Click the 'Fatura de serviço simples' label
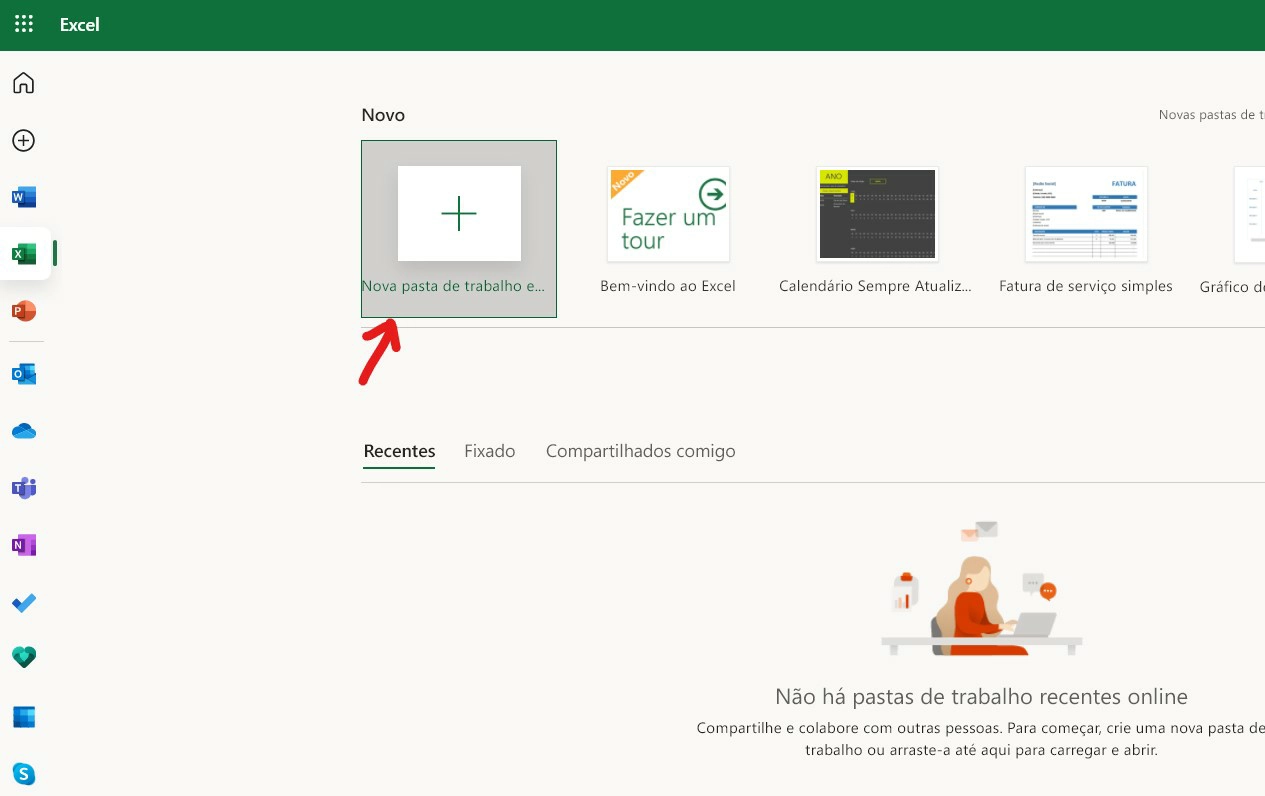1265x796 pixels. (x=1086, y=286)
